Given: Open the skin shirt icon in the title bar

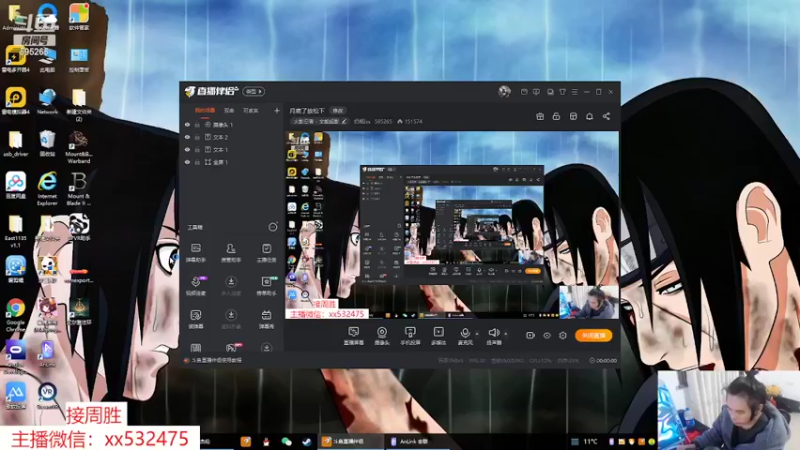Looking at the screenshot, I should click(562, 92).
